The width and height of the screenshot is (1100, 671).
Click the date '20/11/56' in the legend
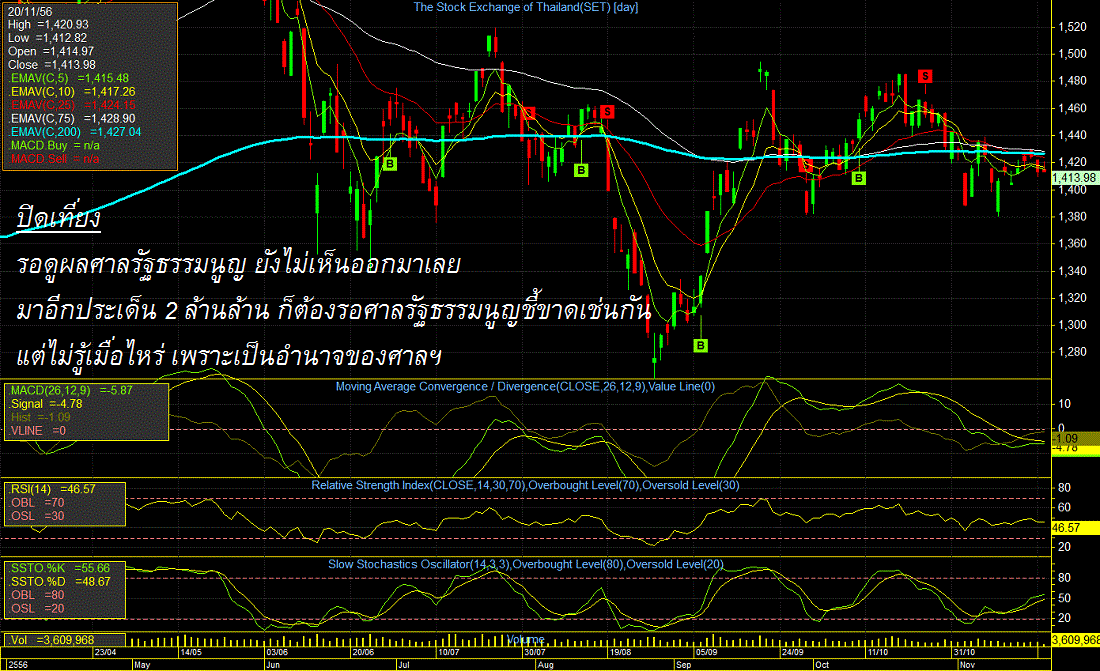click(x=30, y=11)
